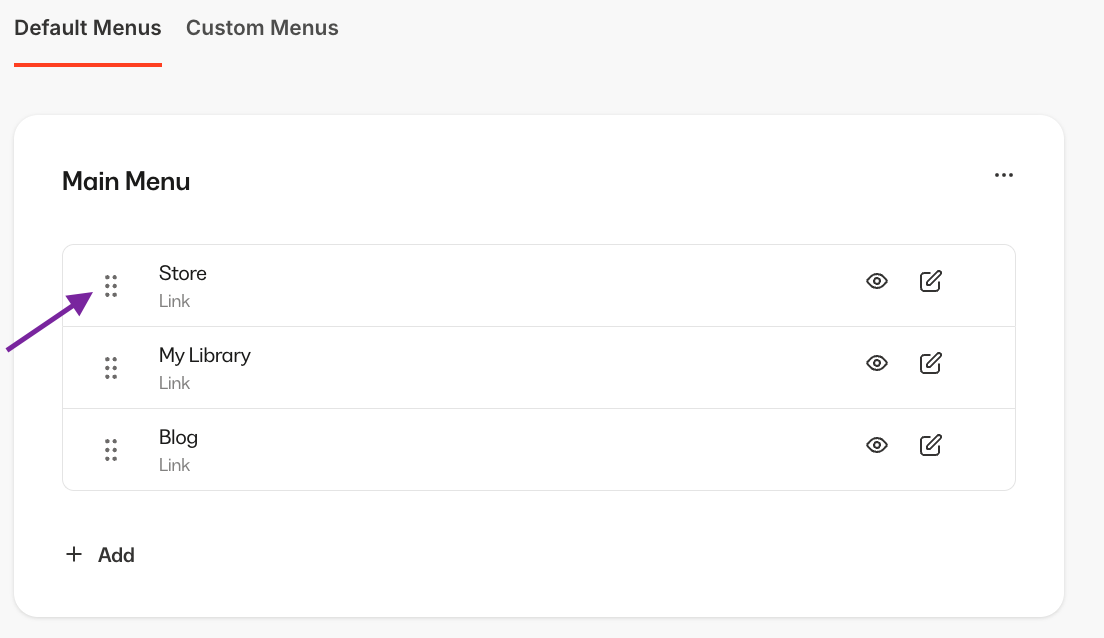The width and height of the screenshot is (1104, 638).
Task: Select the edit pencil icon for Blog
Action: pyautogui.click(x=930, y=445)
